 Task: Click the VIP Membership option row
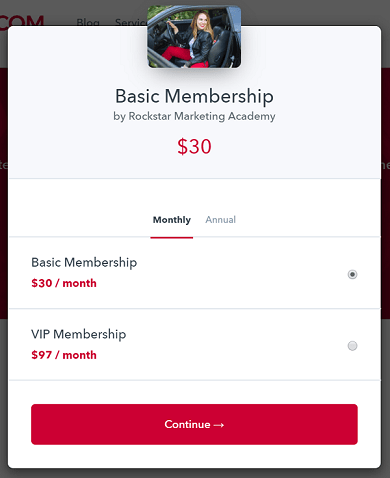coord(194,344)
